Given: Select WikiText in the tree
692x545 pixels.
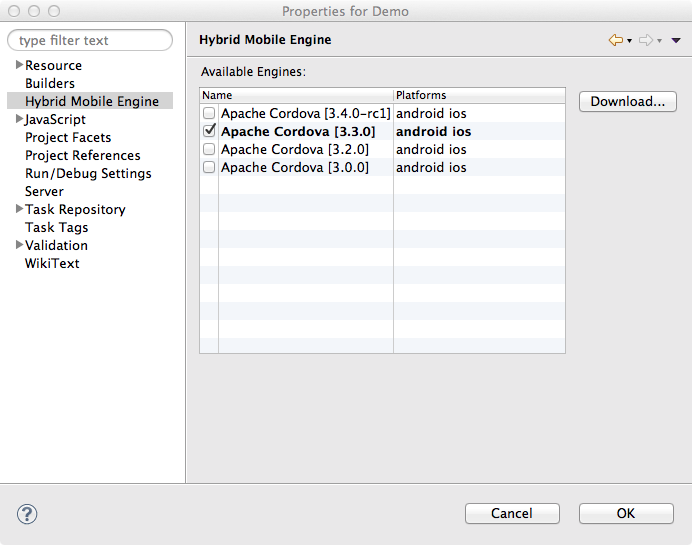Looking at the screenshot, I should tap(52, 263).
